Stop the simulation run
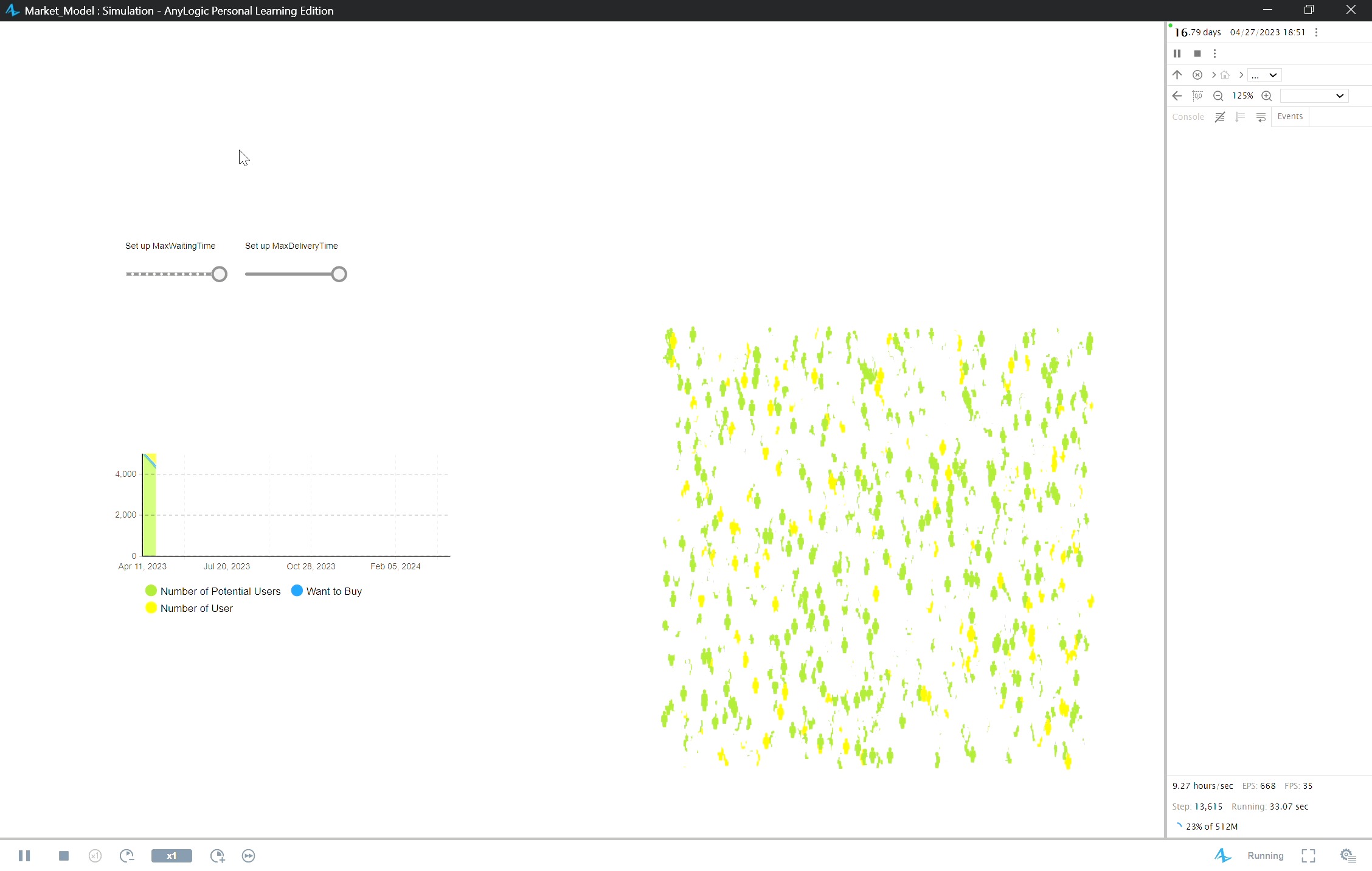Image resolution: width=1372 pixels, height=871 pixels. [63, 856]
